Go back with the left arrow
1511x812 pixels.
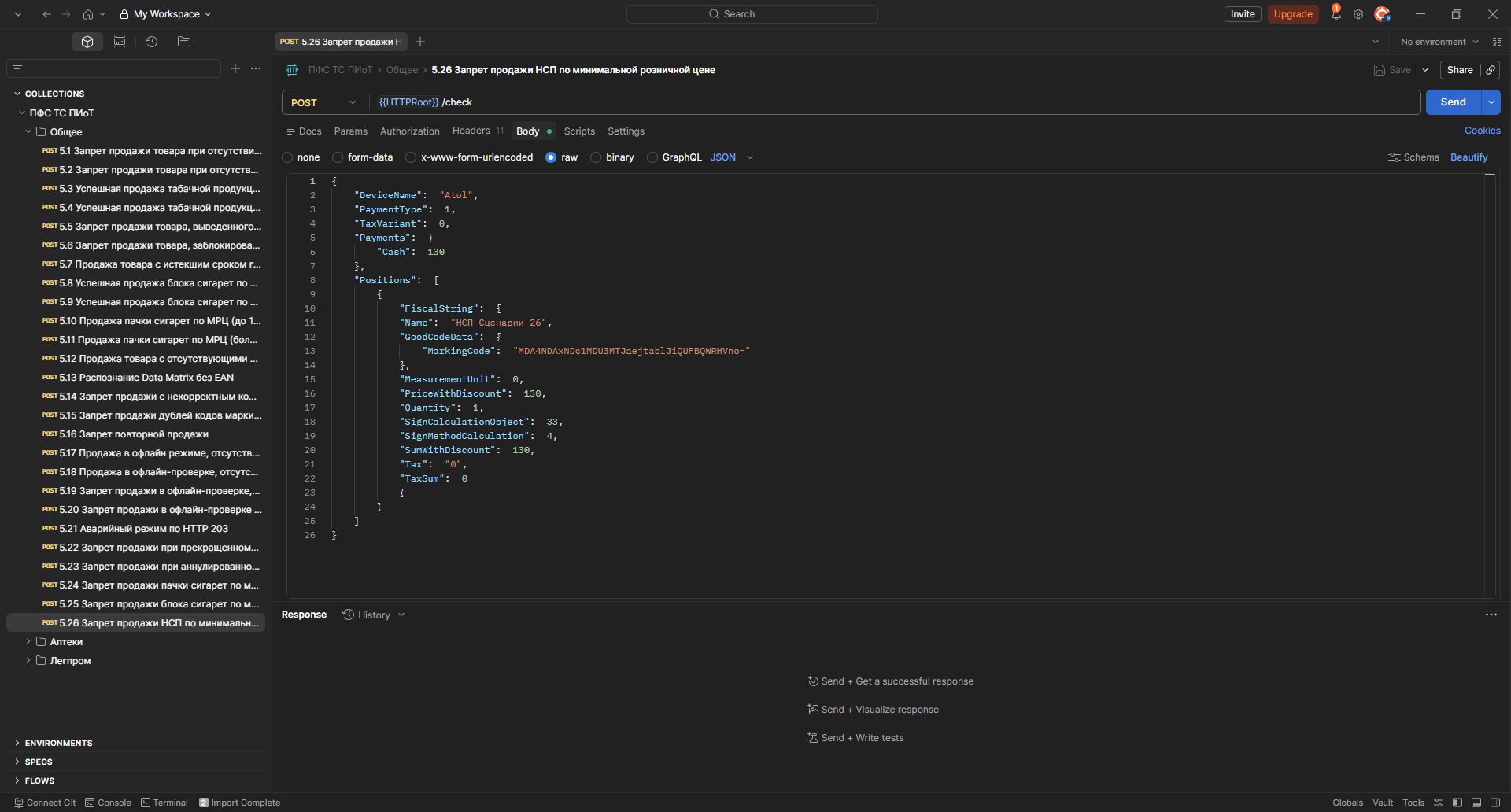[47, 14]
